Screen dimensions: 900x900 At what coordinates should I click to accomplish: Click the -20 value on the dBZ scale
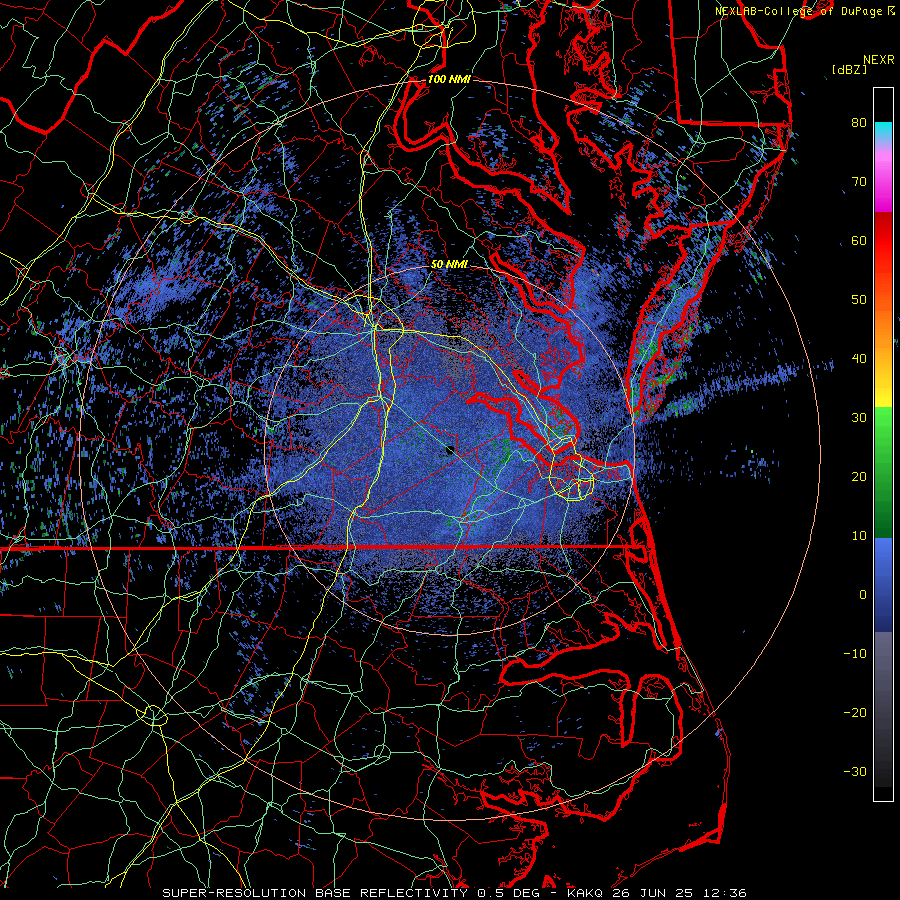tap(855, 713)
